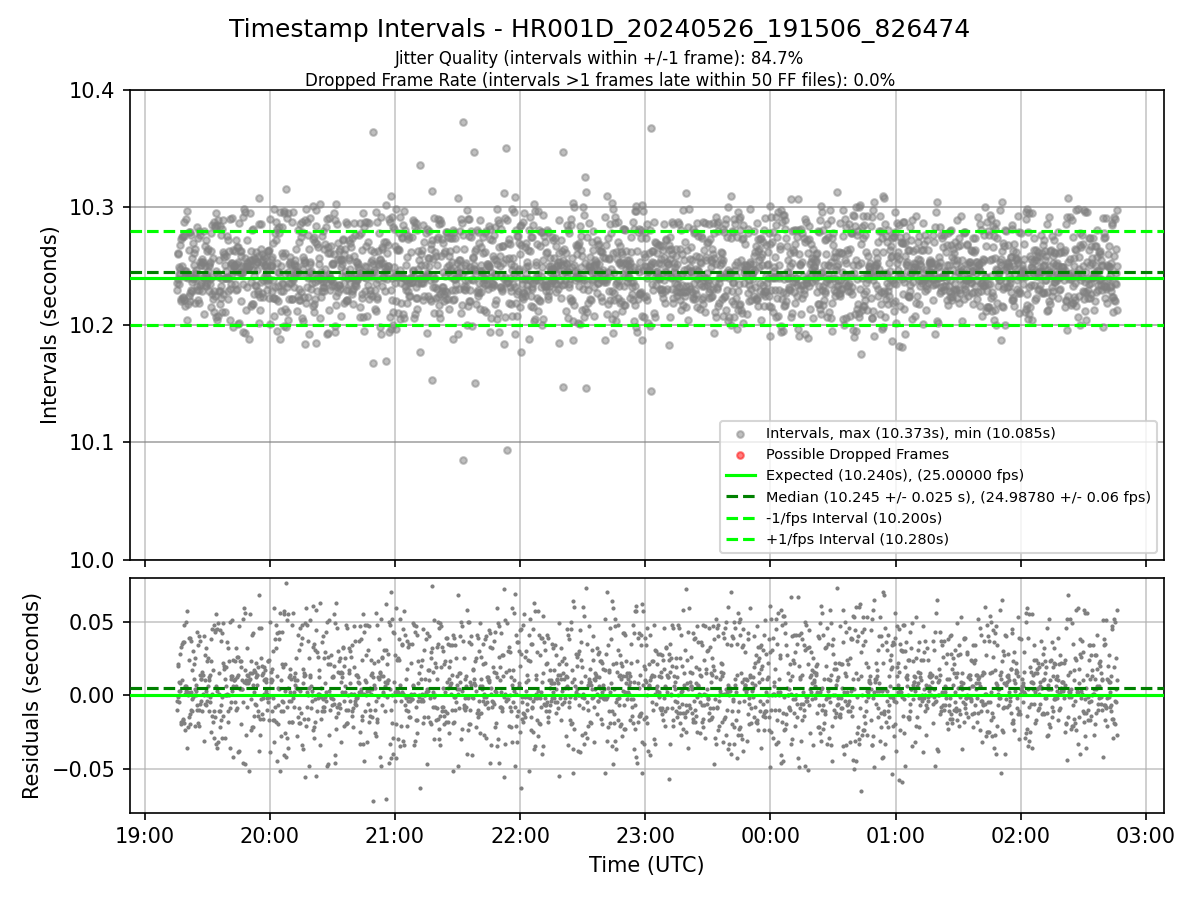Click the '-1/fps Interval (10.200s)' legend entry

[x=854, y=517]
